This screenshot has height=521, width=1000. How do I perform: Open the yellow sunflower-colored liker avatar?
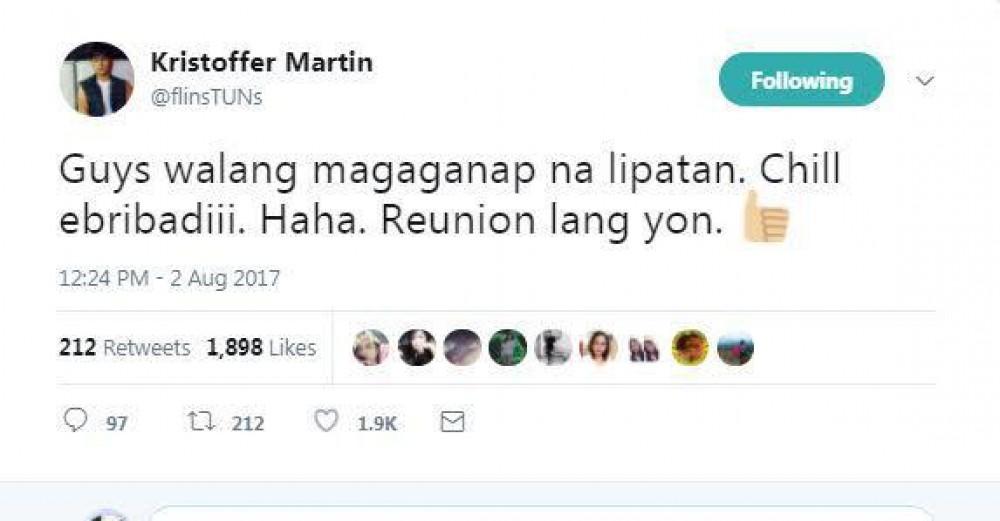point(690,347)
